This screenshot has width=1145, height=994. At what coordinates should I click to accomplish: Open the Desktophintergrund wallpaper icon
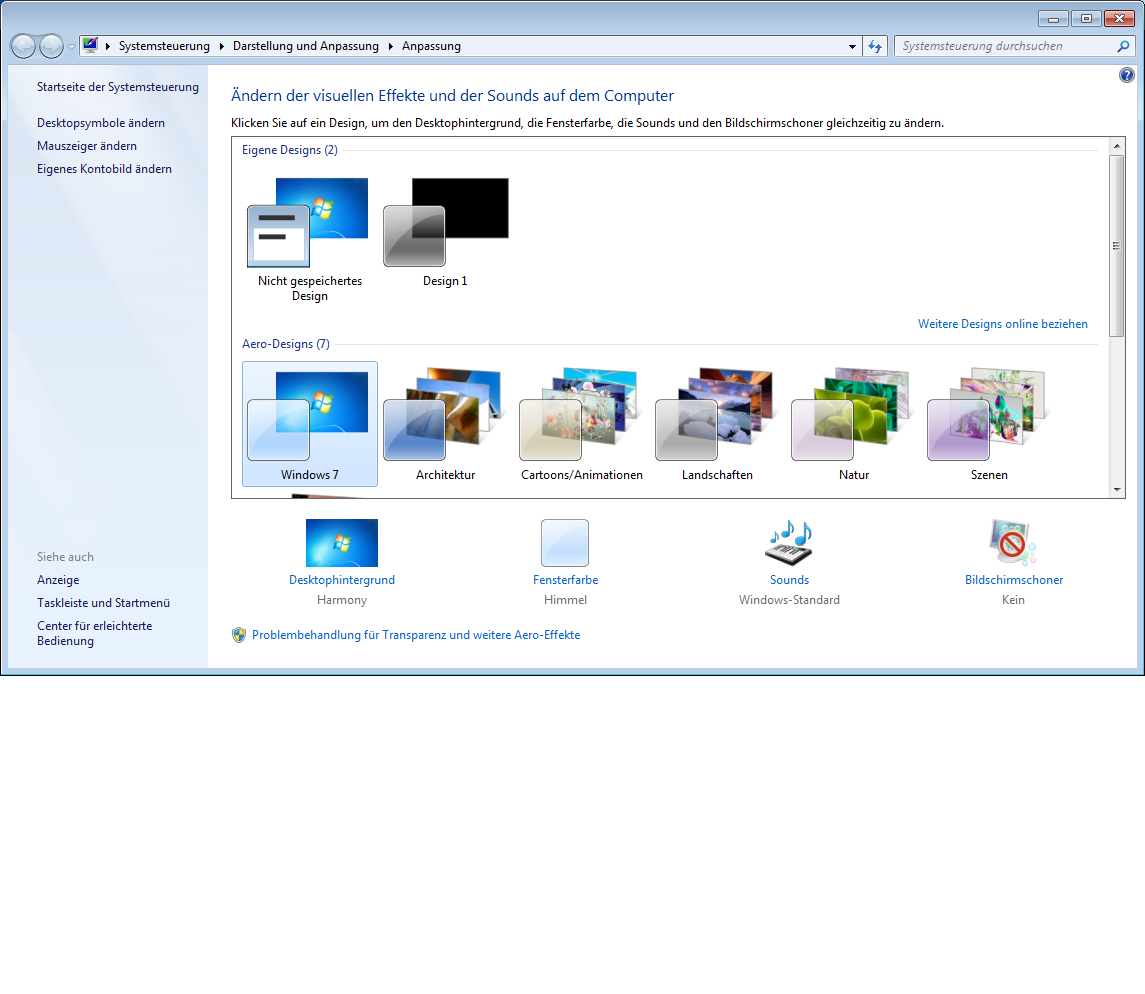click(342, 543)
